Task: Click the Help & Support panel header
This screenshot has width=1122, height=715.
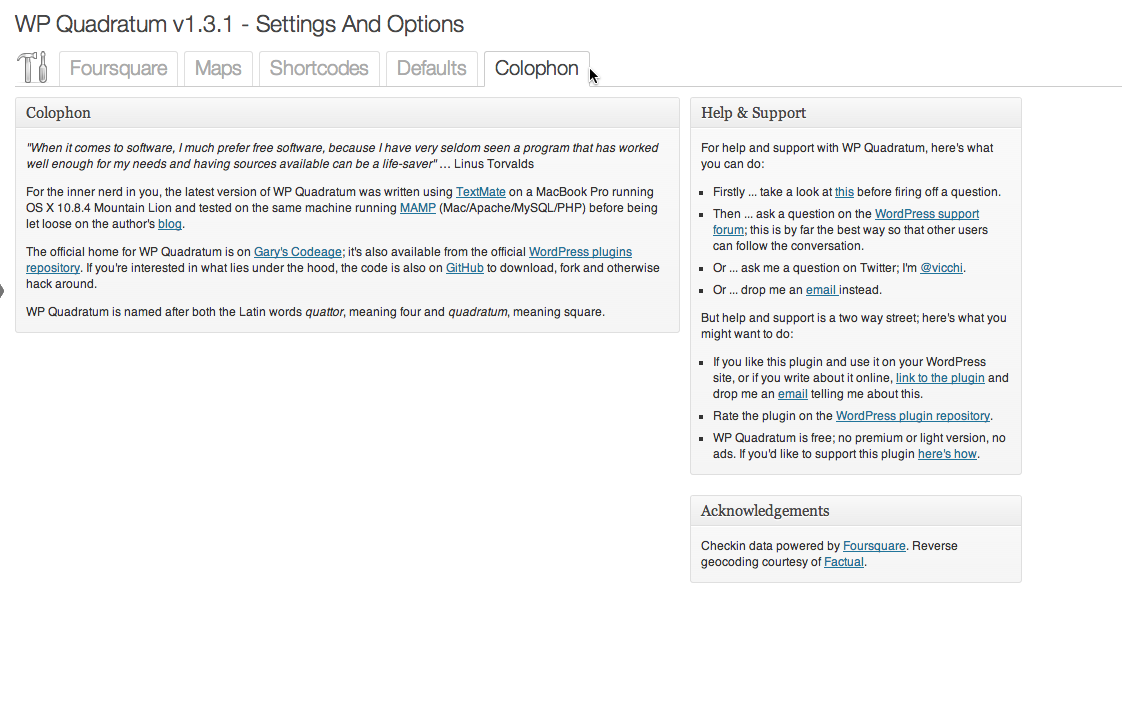Action: pyautogui.click(x=856, y=113)
